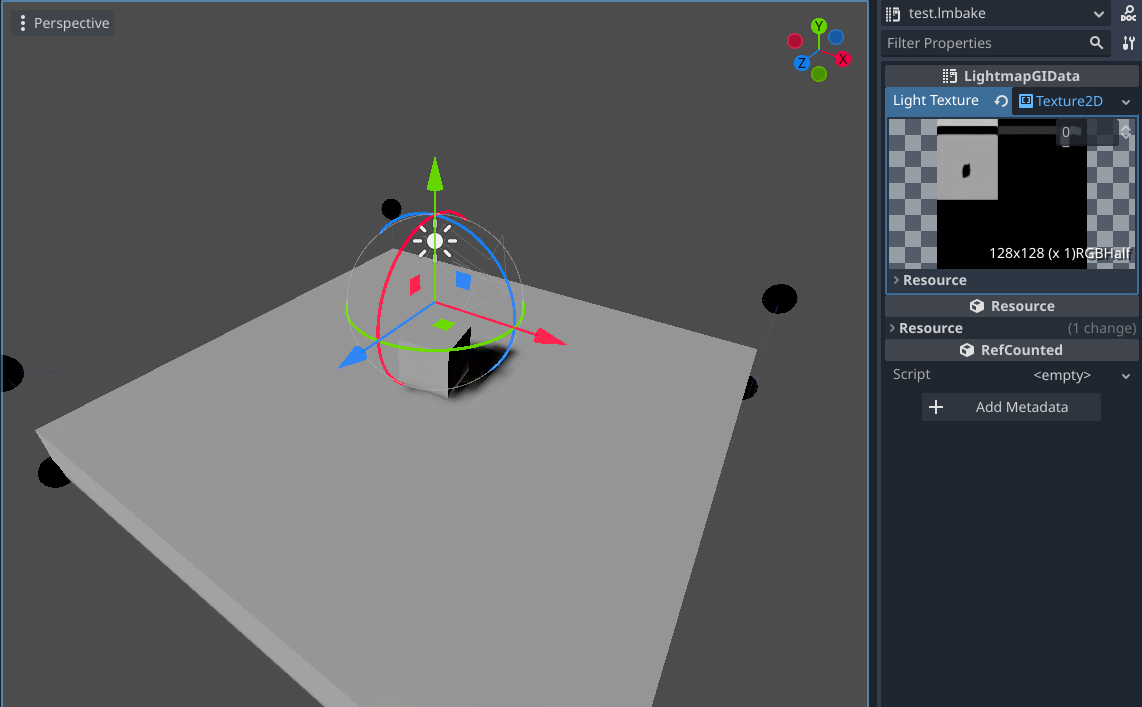Screen dimensions: 1142x707
Task: Click the RefCounted cube icon
Action: click(x=967, y=349)
